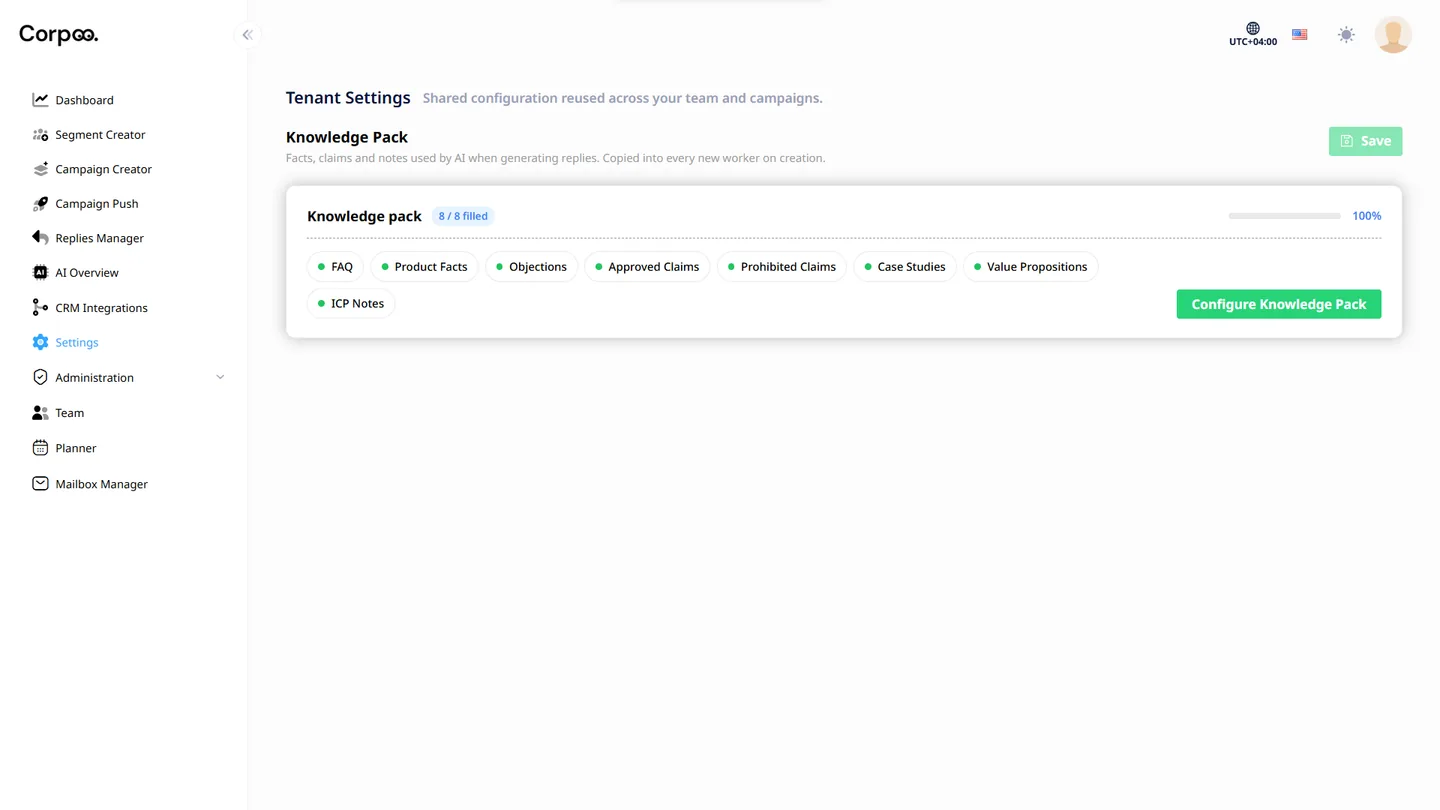This screenshot has width=1440, height=810.
Task: Click the Administration shield icon
Action: [x=40, y=377]
